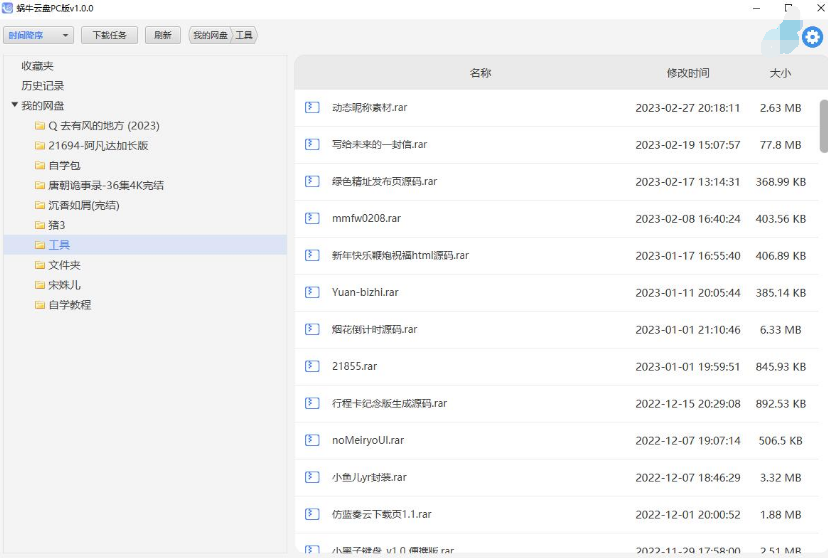828x558 pixels.
Task: Click the folder icon beside 猪3
Action: (40, 225)
